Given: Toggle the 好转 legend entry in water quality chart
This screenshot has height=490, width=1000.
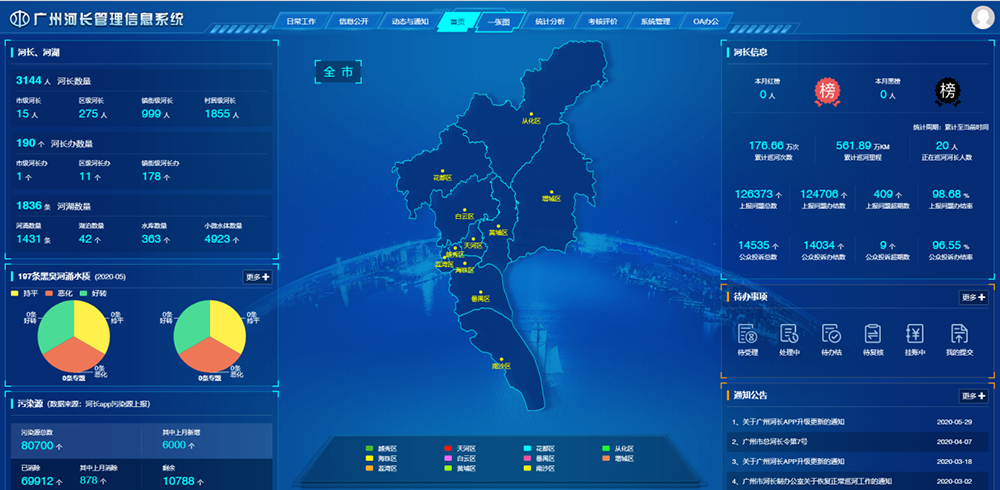Looking at the screenshot, I should tap(96, 294).
